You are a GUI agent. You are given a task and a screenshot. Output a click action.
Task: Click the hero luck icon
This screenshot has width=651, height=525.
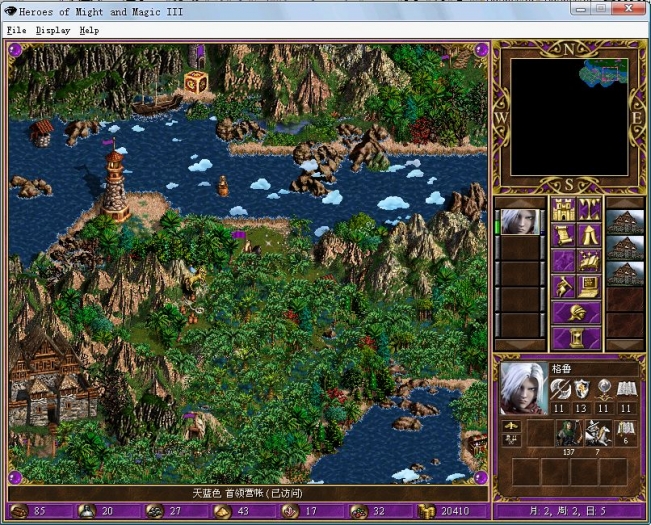coord(512,440)
